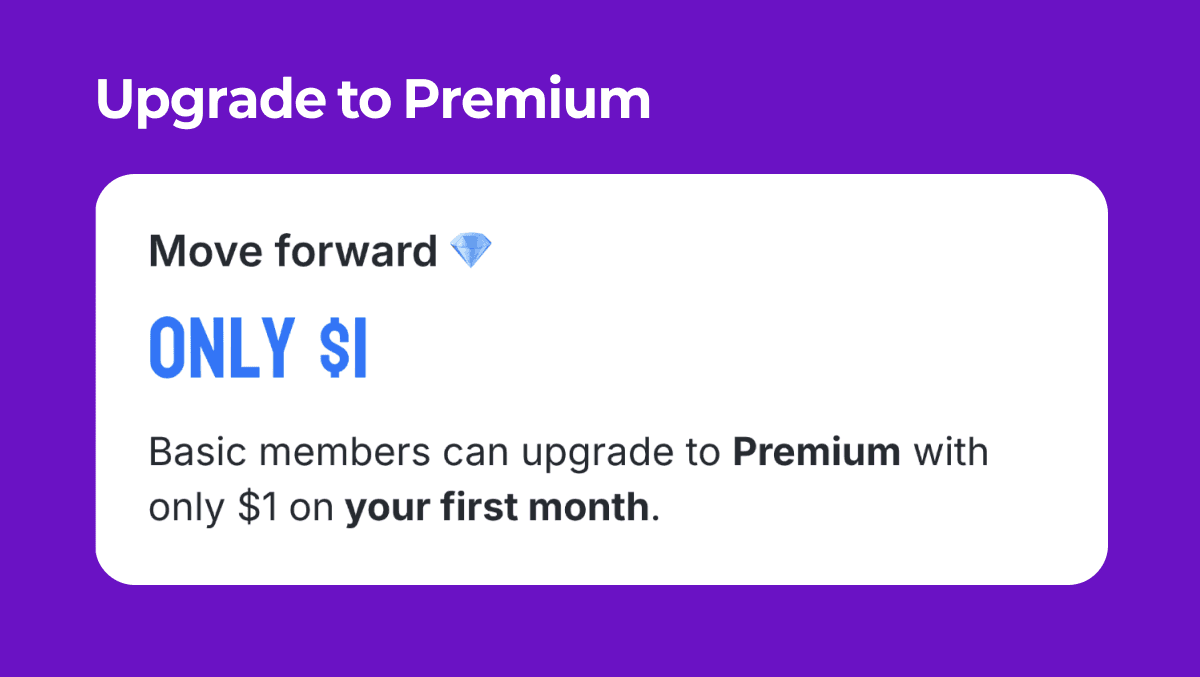Click lowercase "only" starting second description line

(x=188, y=510)
